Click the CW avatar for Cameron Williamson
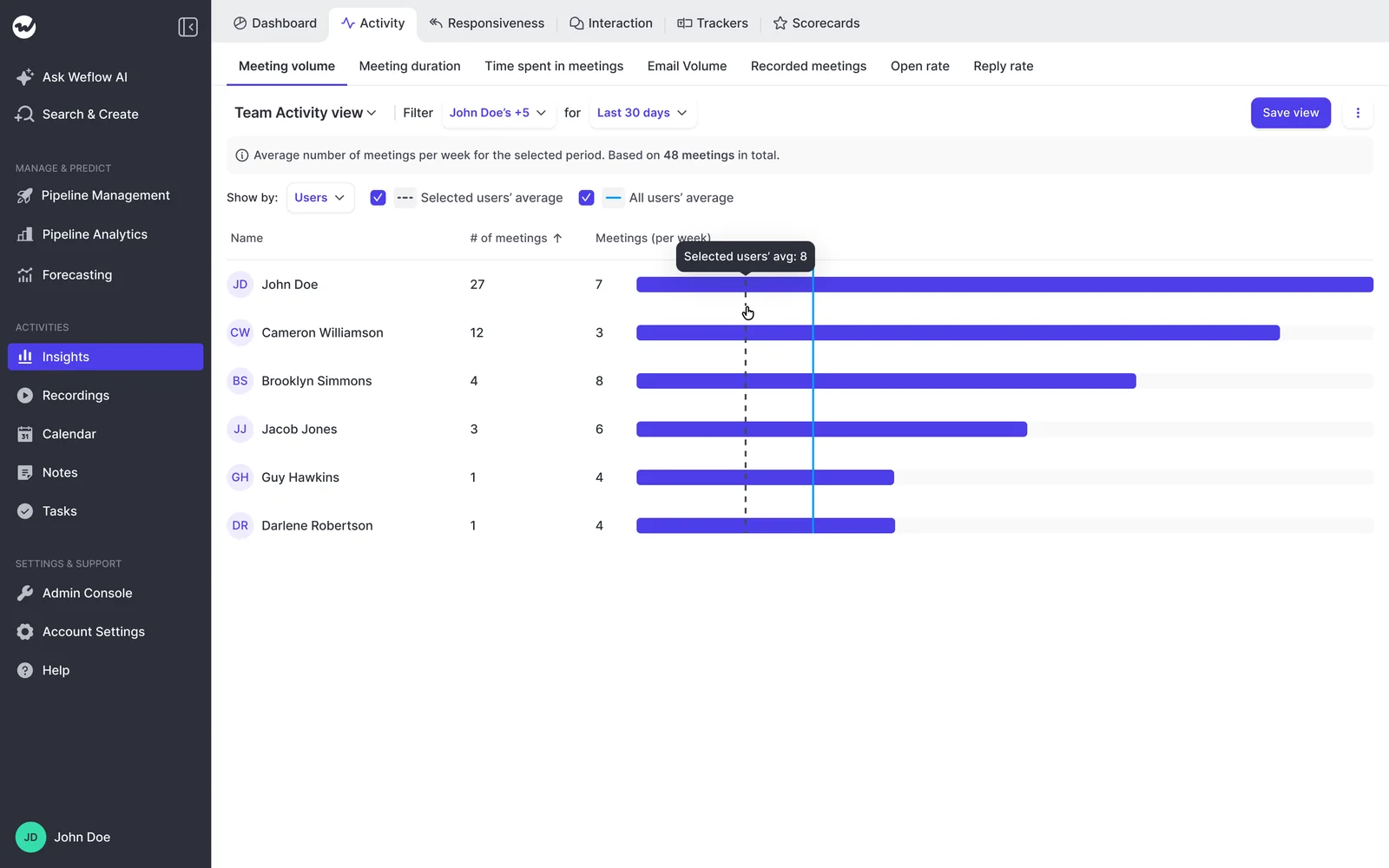 [240, 332]
